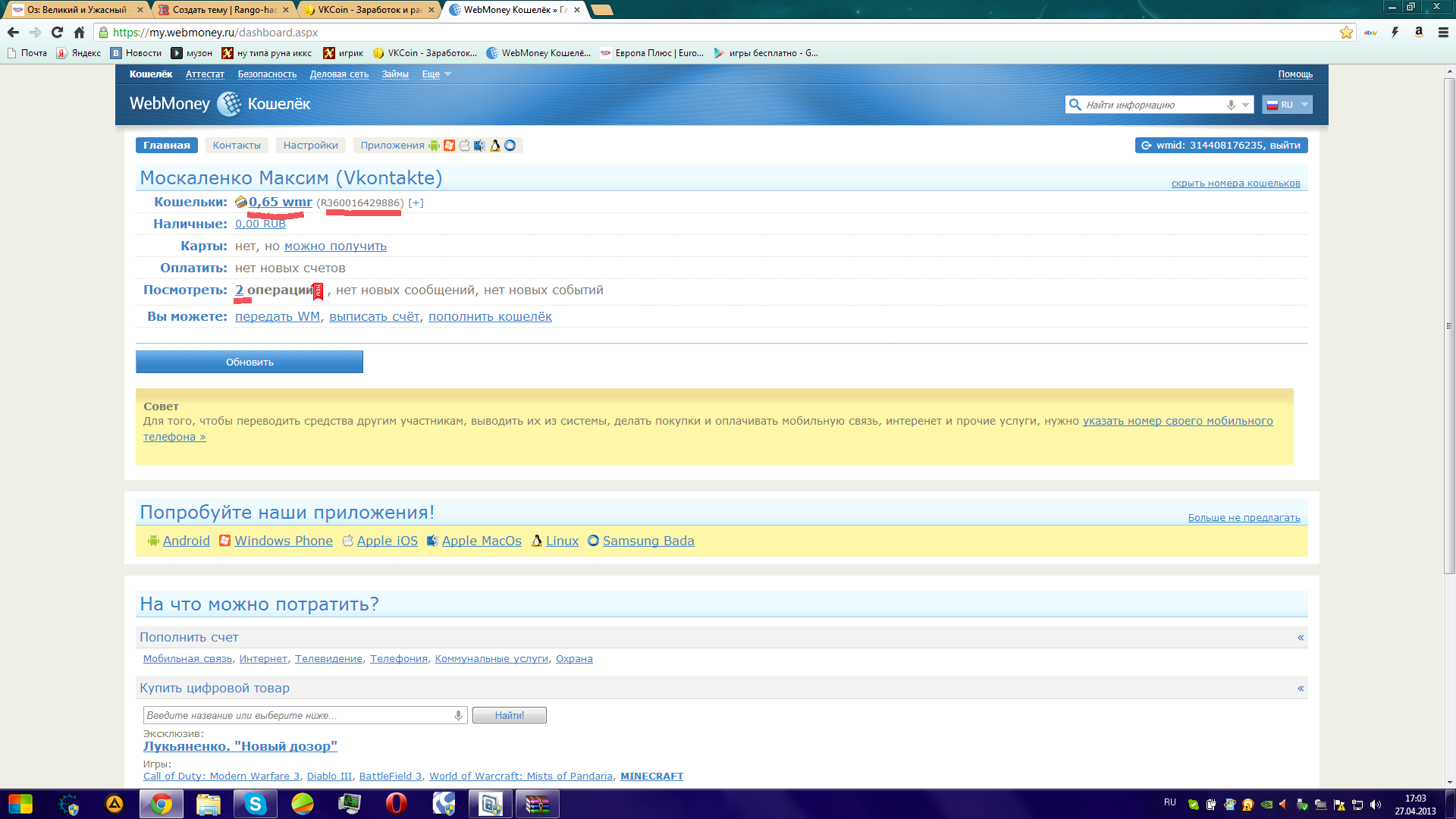Expand more wallets with the [+] link
The image size is (1456, 819).
click(x=416, y=202)
